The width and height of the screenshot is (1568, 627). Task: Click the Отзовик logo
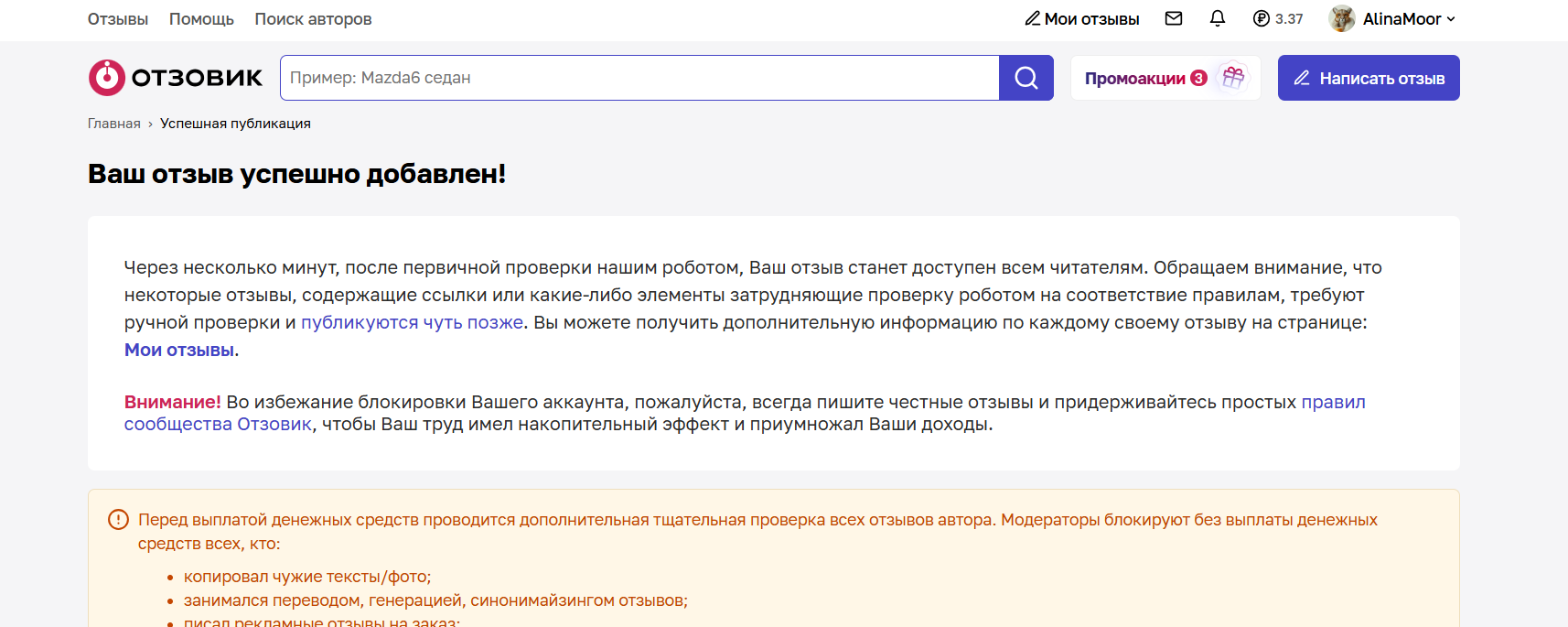pos(176,78)
